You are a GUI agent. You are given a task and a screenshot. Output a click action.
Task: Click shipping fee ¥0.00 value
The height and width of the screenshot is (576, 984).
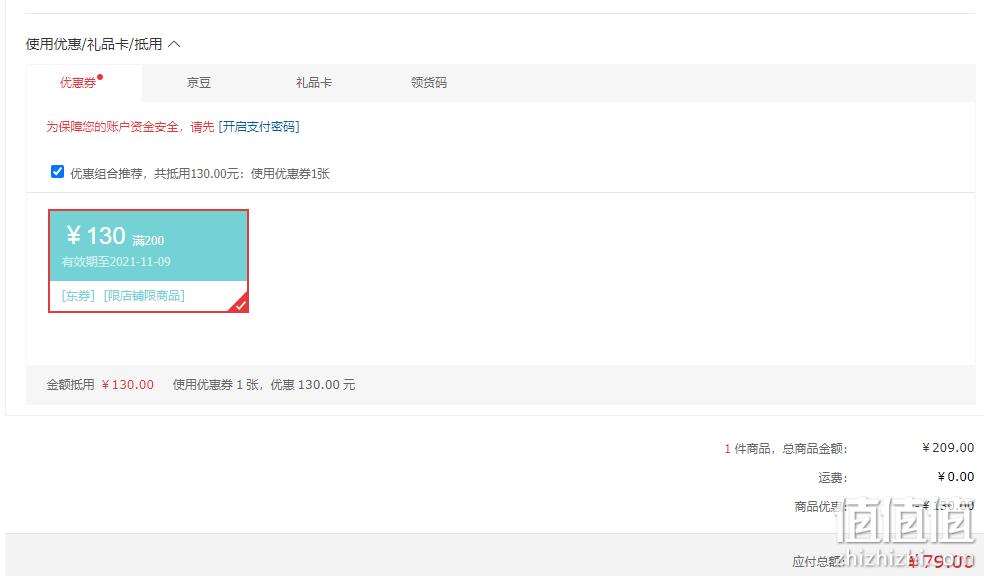tap(955, 477)
